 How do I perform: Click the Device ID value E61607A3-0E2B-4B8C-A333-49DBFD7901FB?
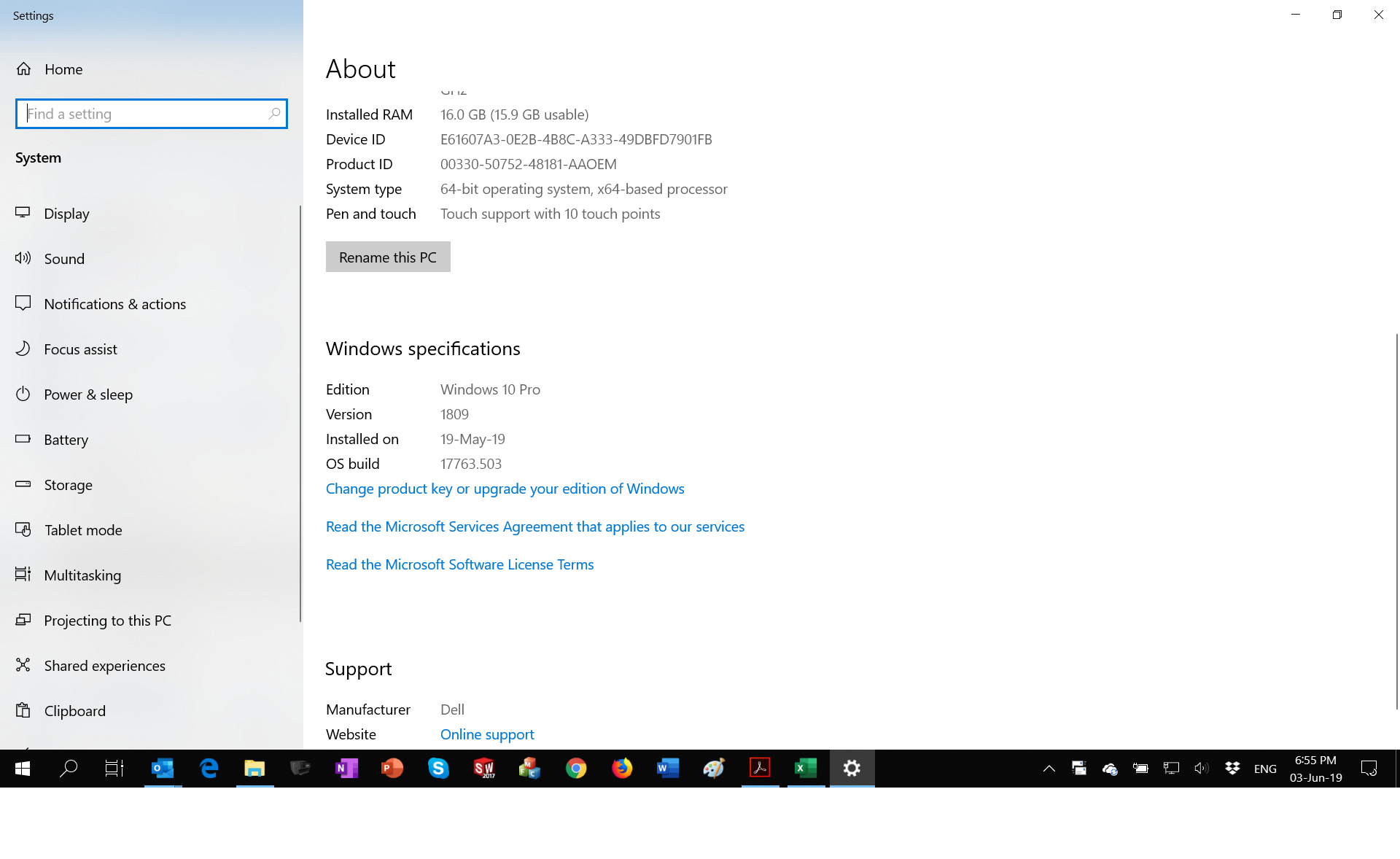click(576, 139)
